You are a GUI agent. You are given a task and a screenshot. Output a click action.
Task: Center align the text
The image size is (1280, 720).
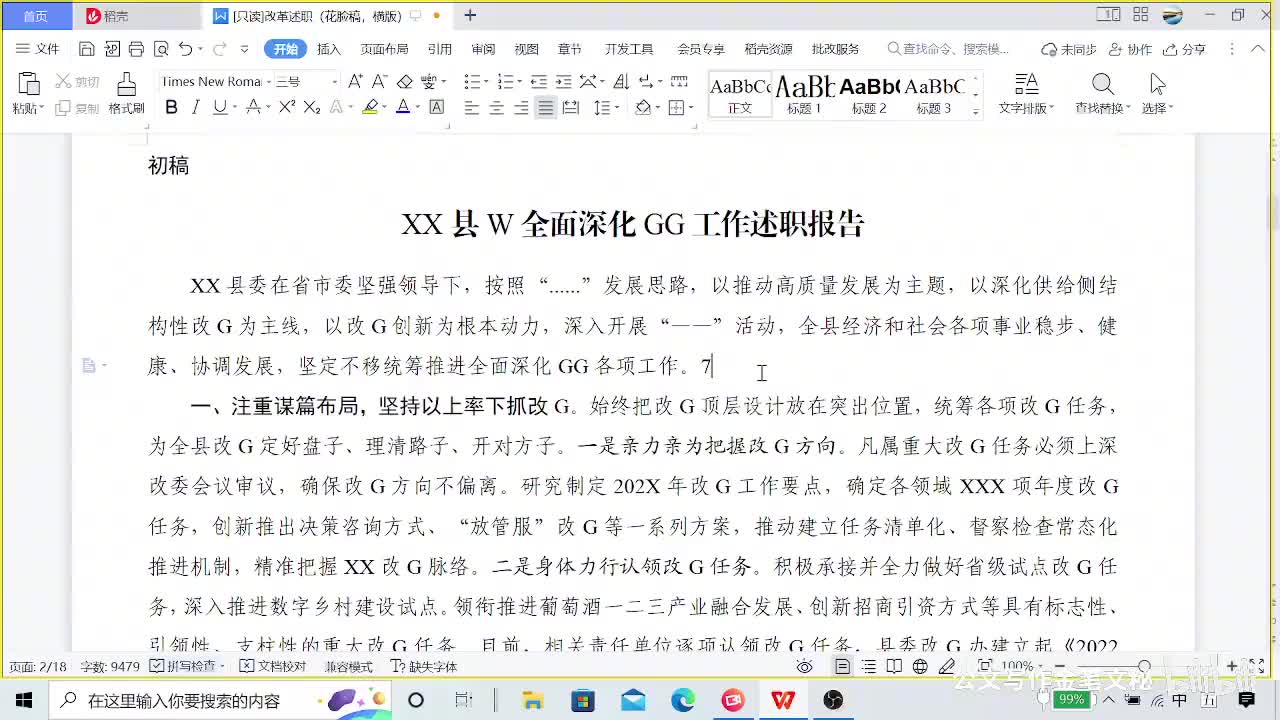click(x=496, y=107)
